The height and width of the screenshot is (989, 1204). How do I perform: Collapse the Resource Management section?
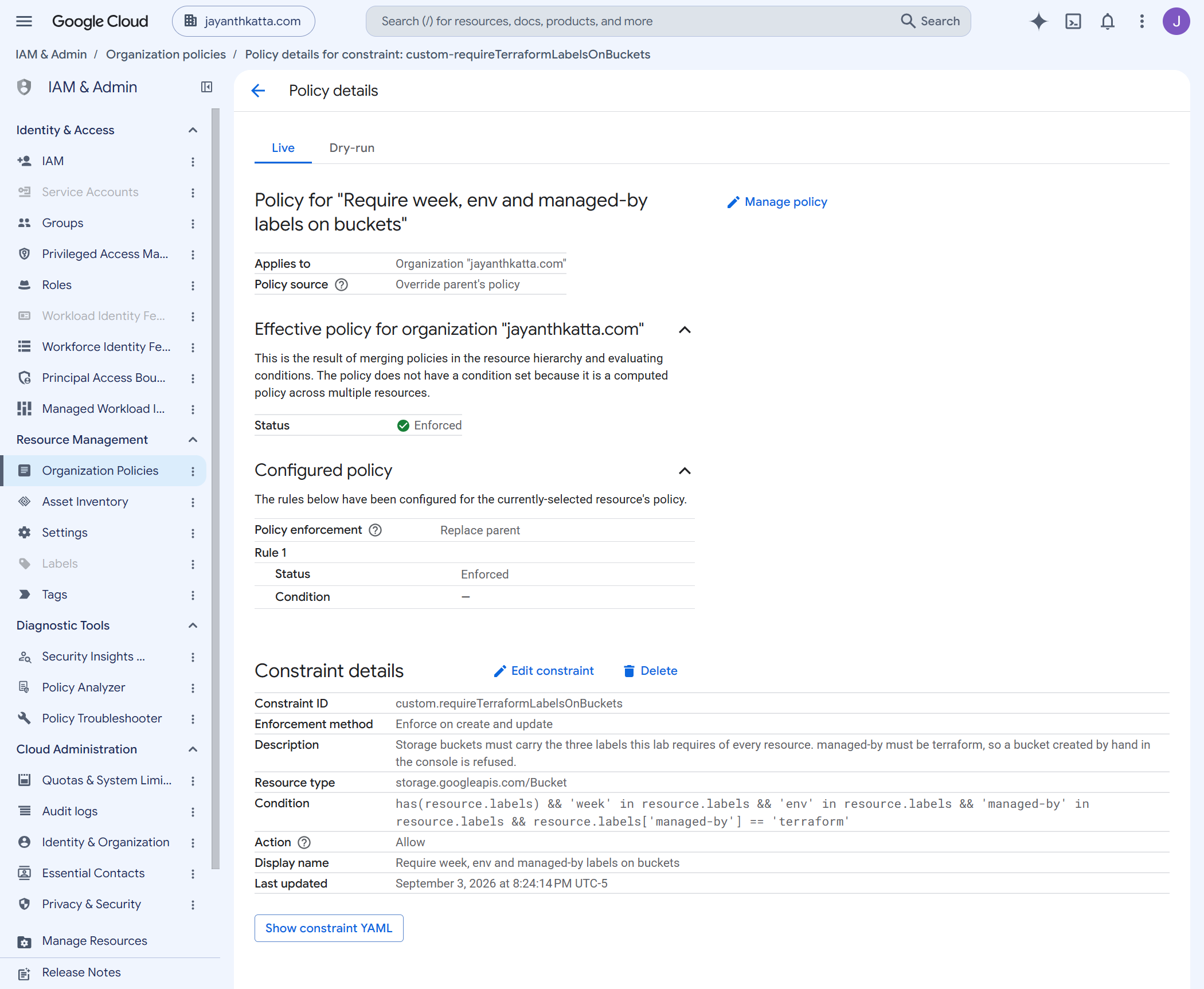pos(193,440)
